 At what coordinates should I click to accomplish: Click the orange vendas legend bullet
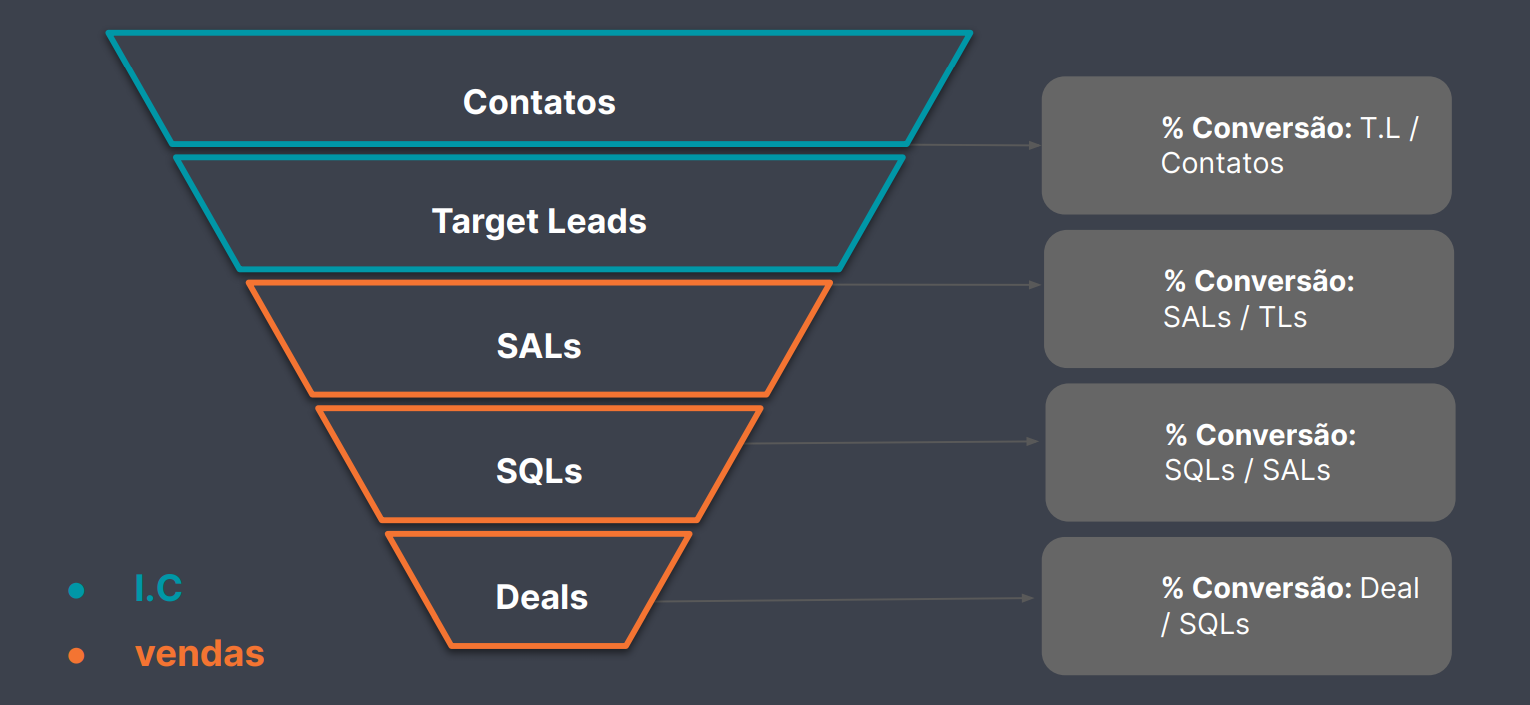click(76, 656)
